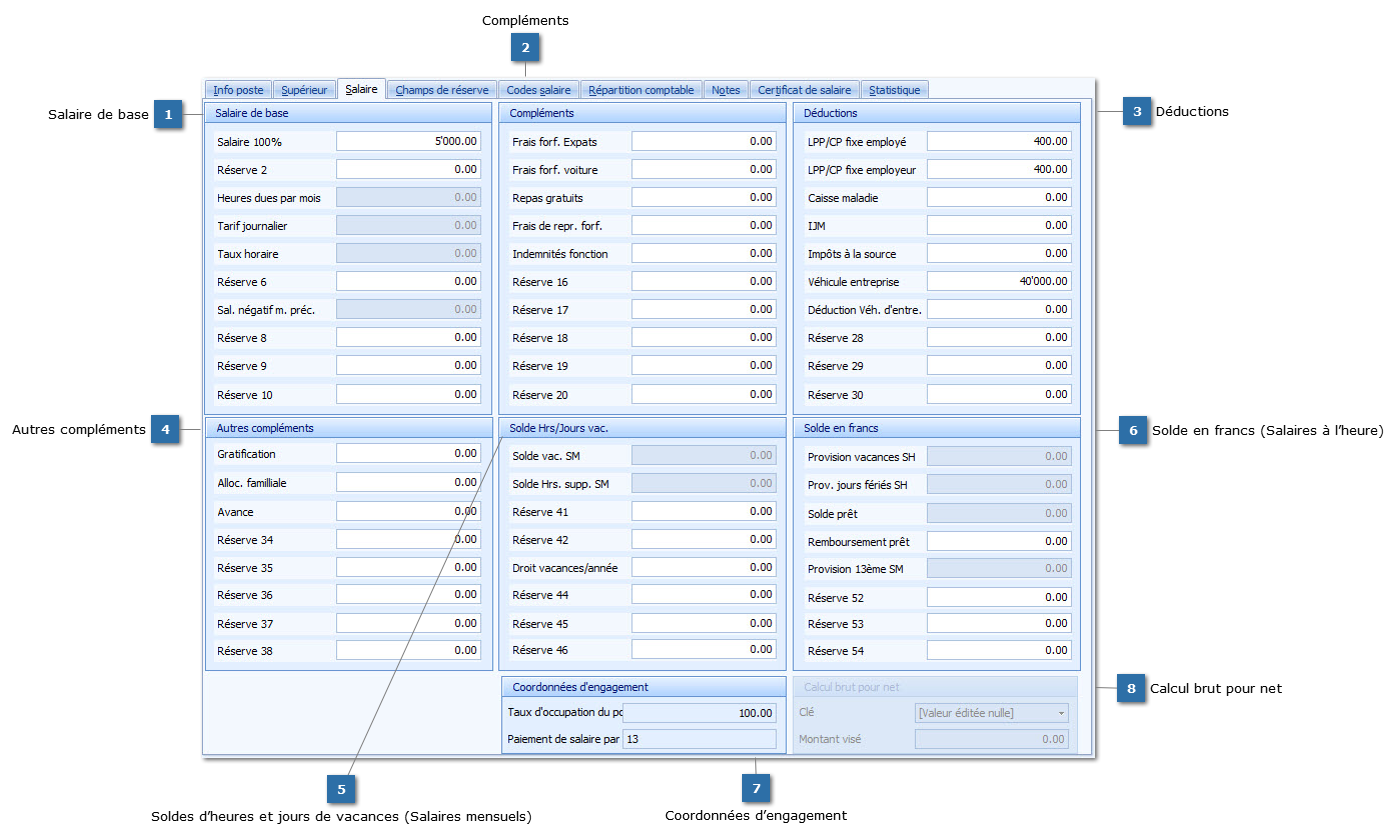Viewport: 1400px width, 840px height.
Task: Select the Répartition comptable tab
Action: 641,90
